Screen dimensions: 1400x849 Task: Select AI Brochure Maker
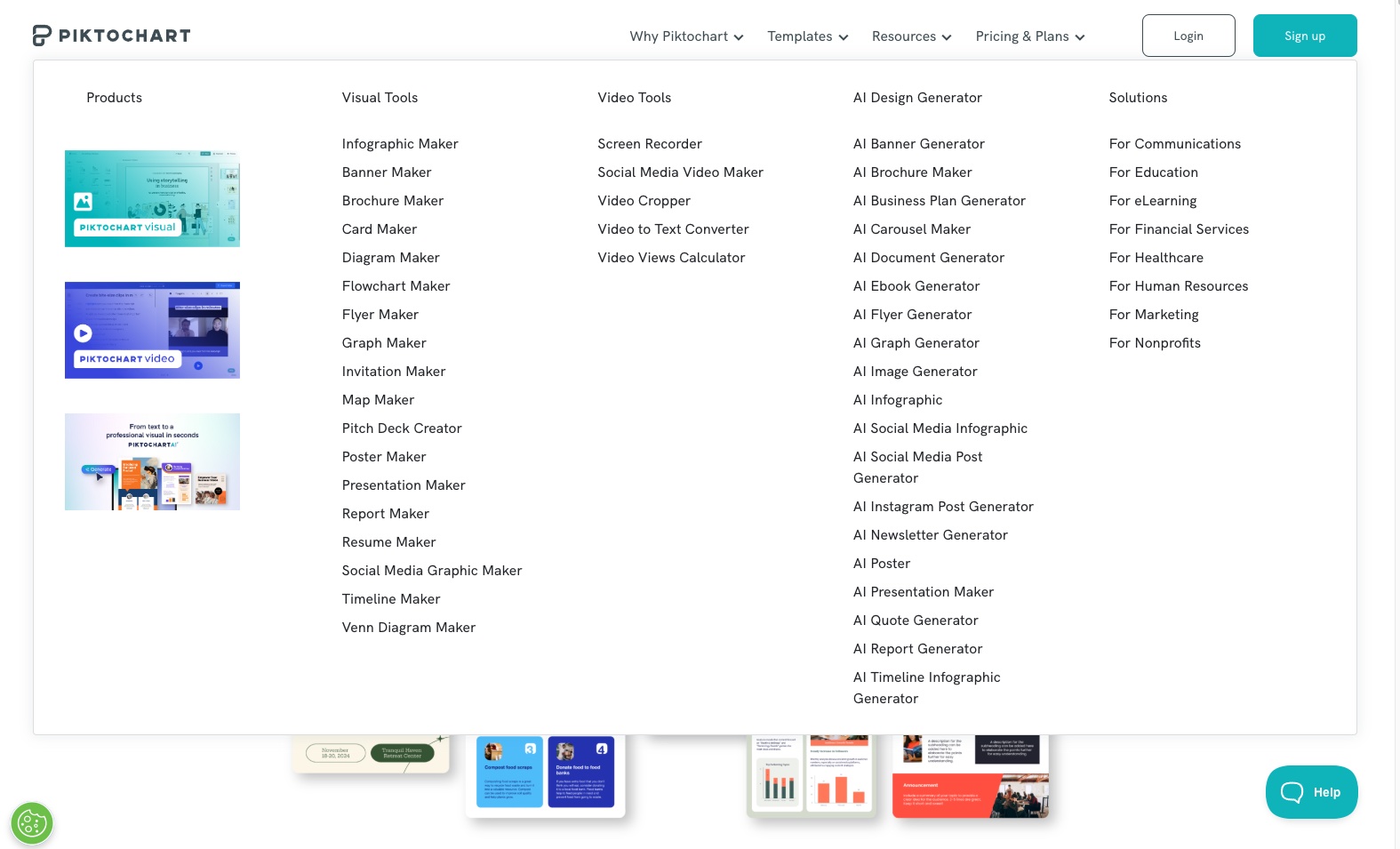pos(913,172)
